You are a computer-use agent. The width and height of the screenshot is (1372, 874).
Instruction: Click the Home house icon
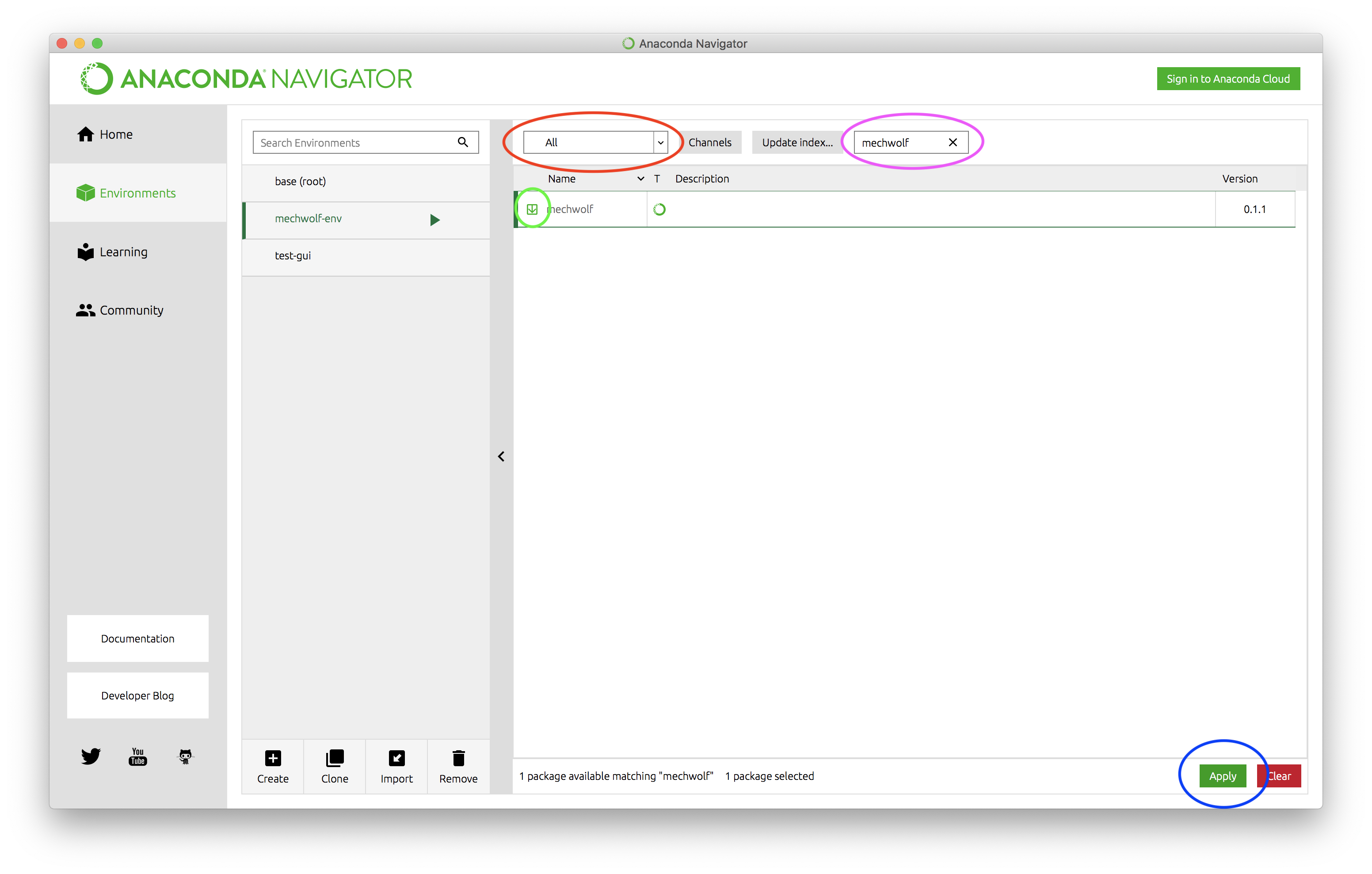85,134
